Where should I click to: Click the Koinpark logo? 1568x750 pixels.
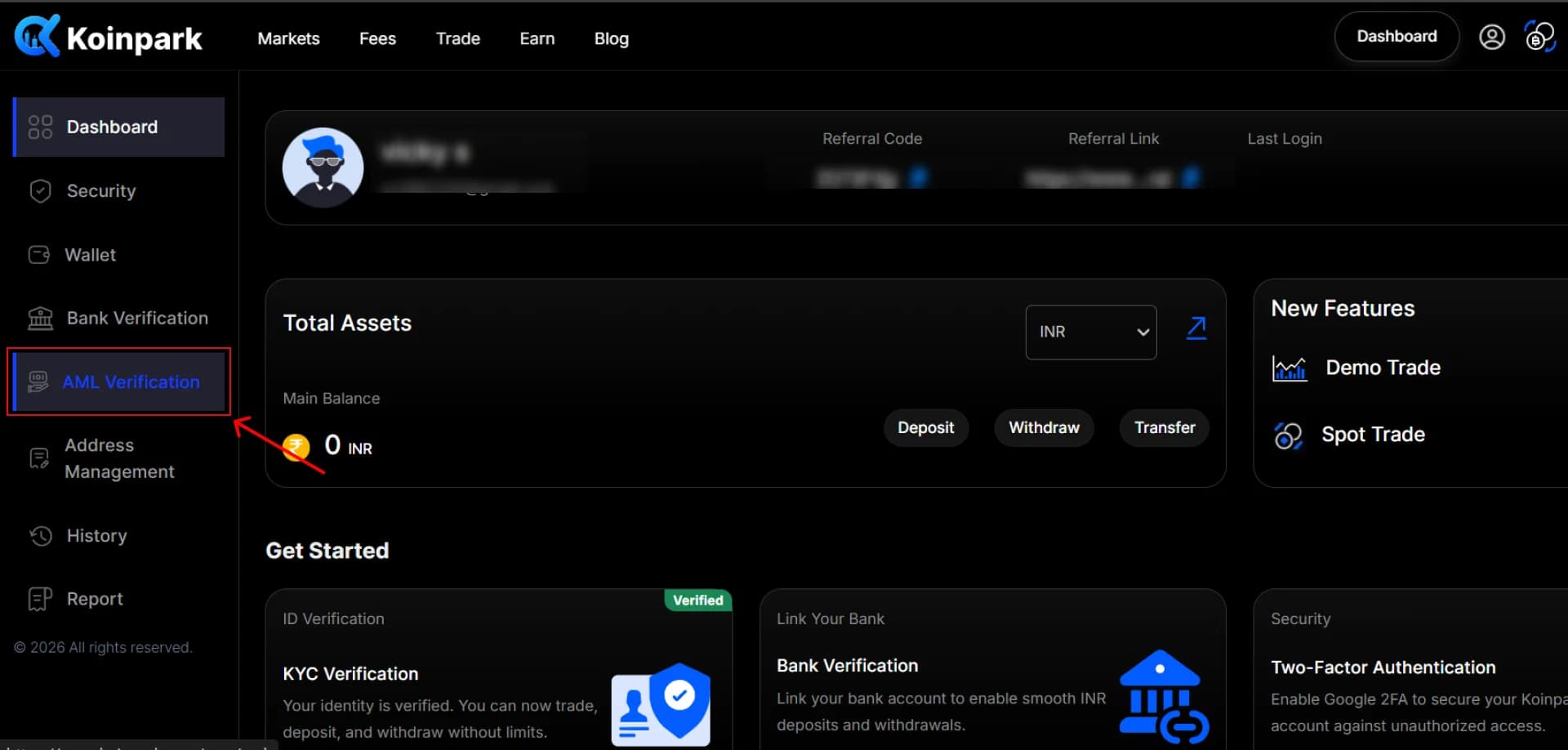tap(109, 37)
